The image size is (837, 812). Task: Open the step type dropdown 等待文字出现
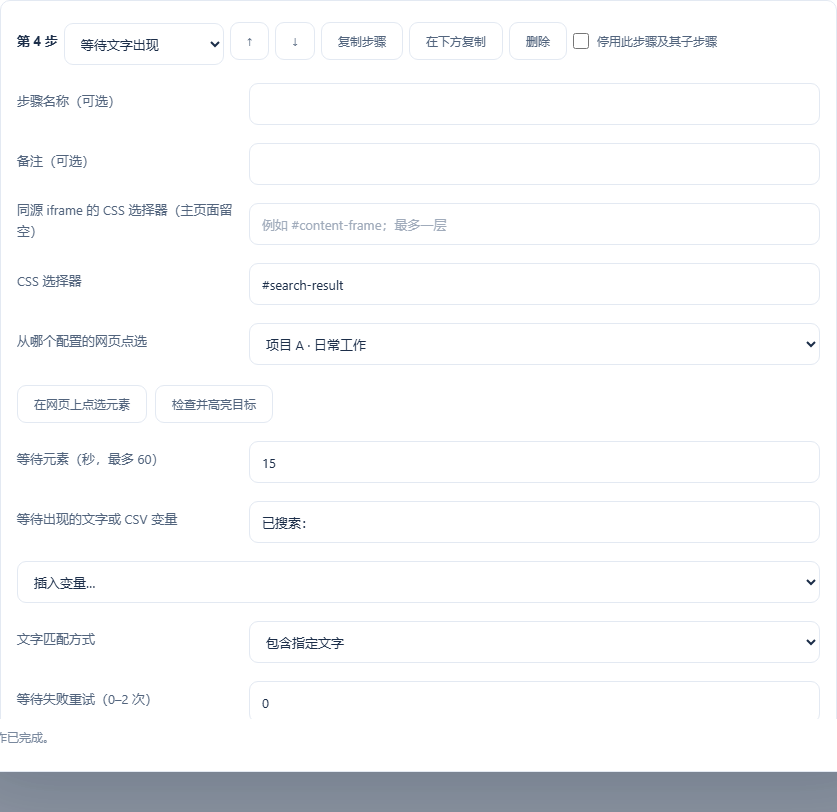pos(144,44)
